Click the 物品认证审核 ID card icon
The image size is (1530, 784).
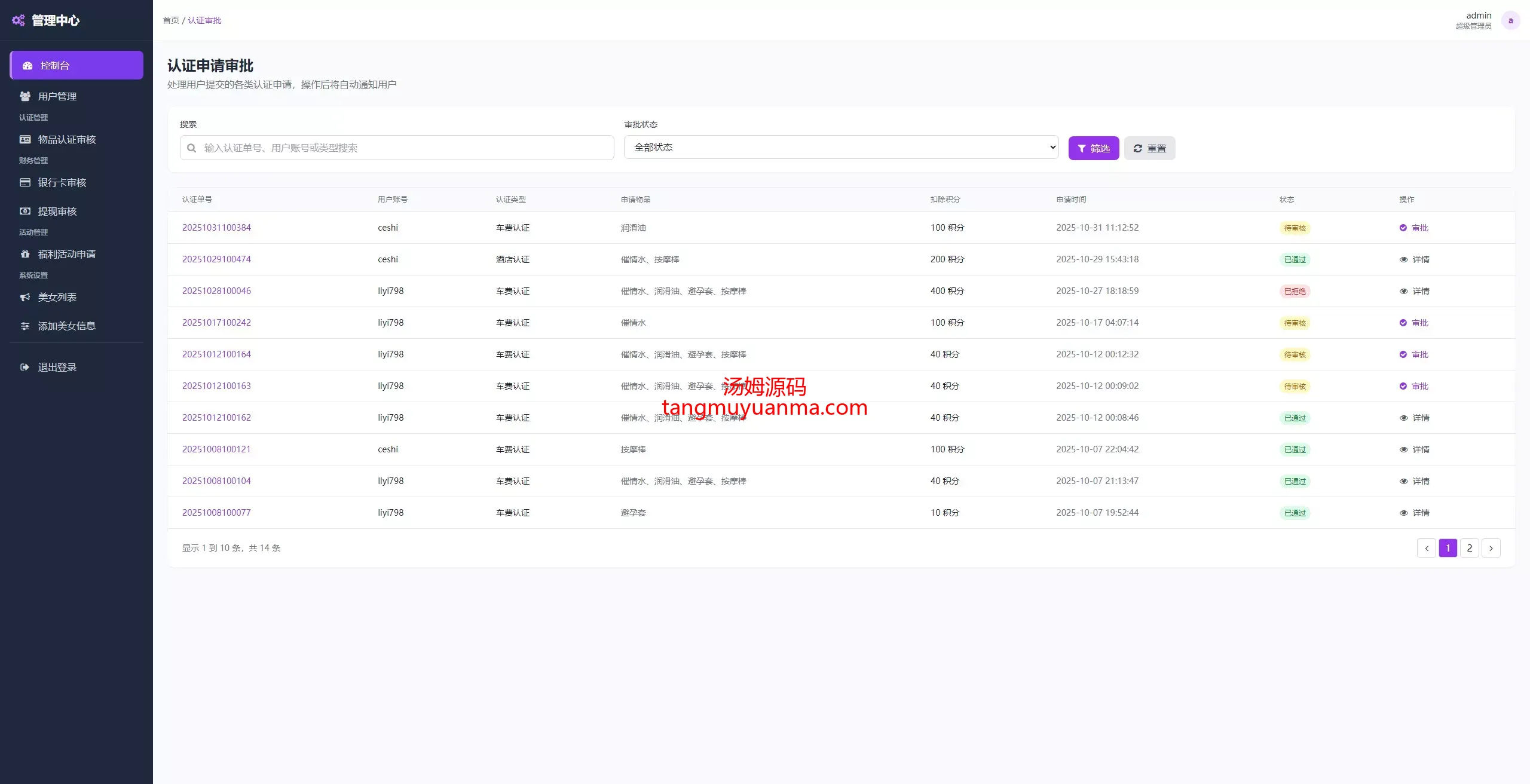25,139
